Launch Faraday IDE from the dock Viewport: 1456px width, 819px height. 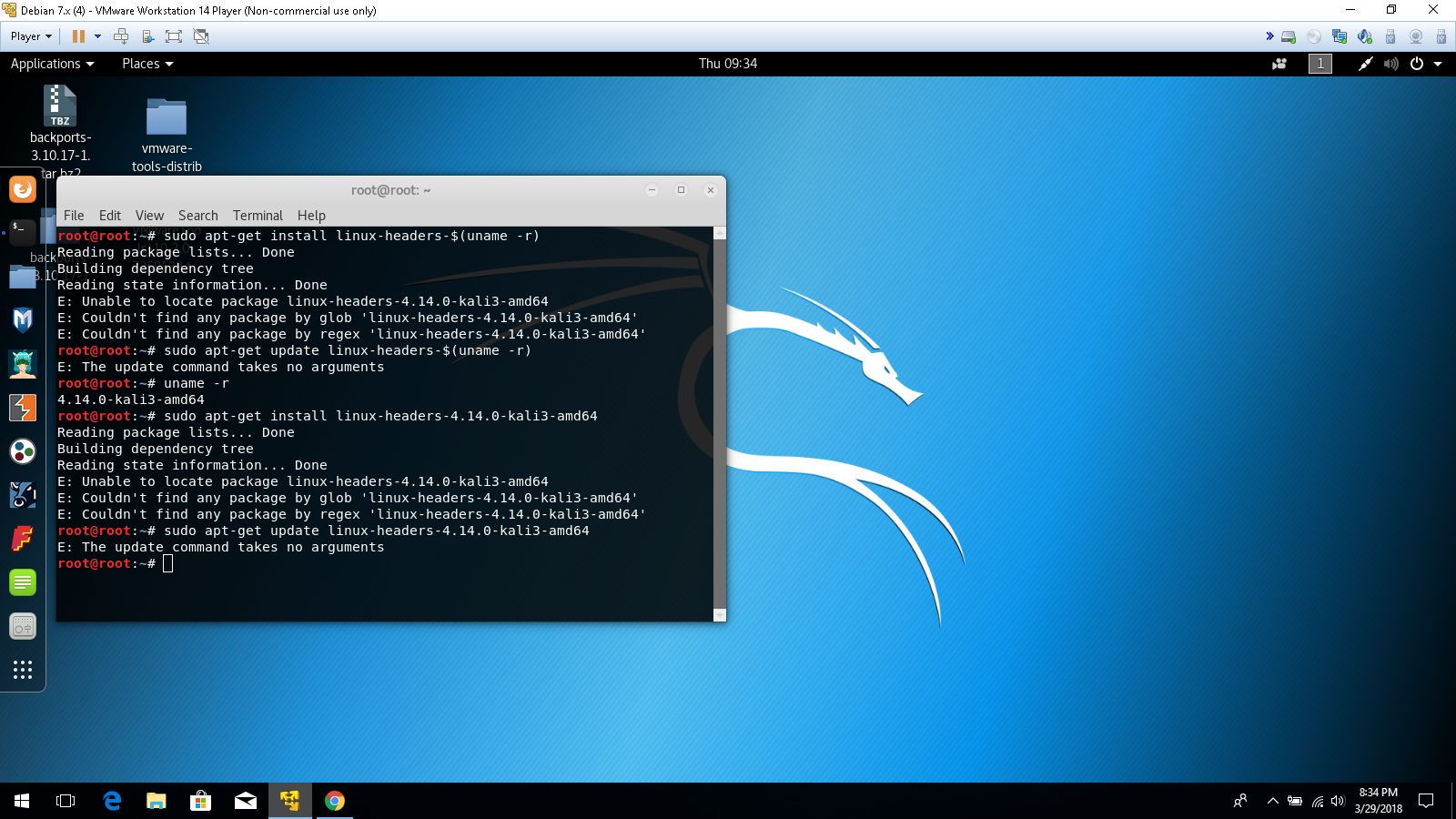[23, 539]
